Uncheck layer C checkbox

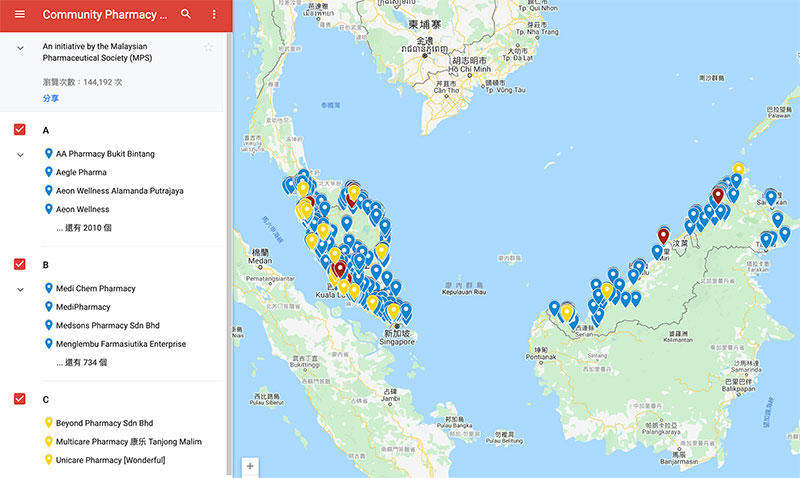(x=19, y=399)
